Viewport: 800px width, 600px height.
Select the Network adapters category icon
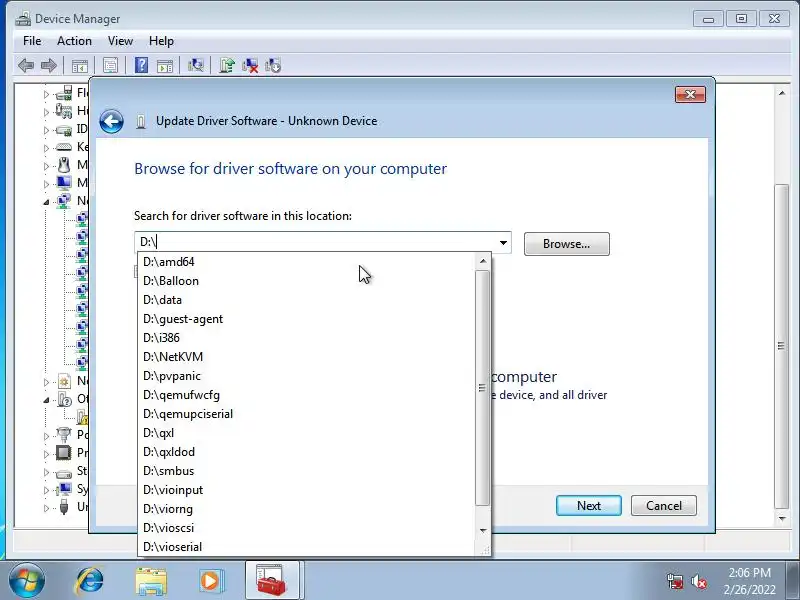pyautogui.click(x=64, y=201)
